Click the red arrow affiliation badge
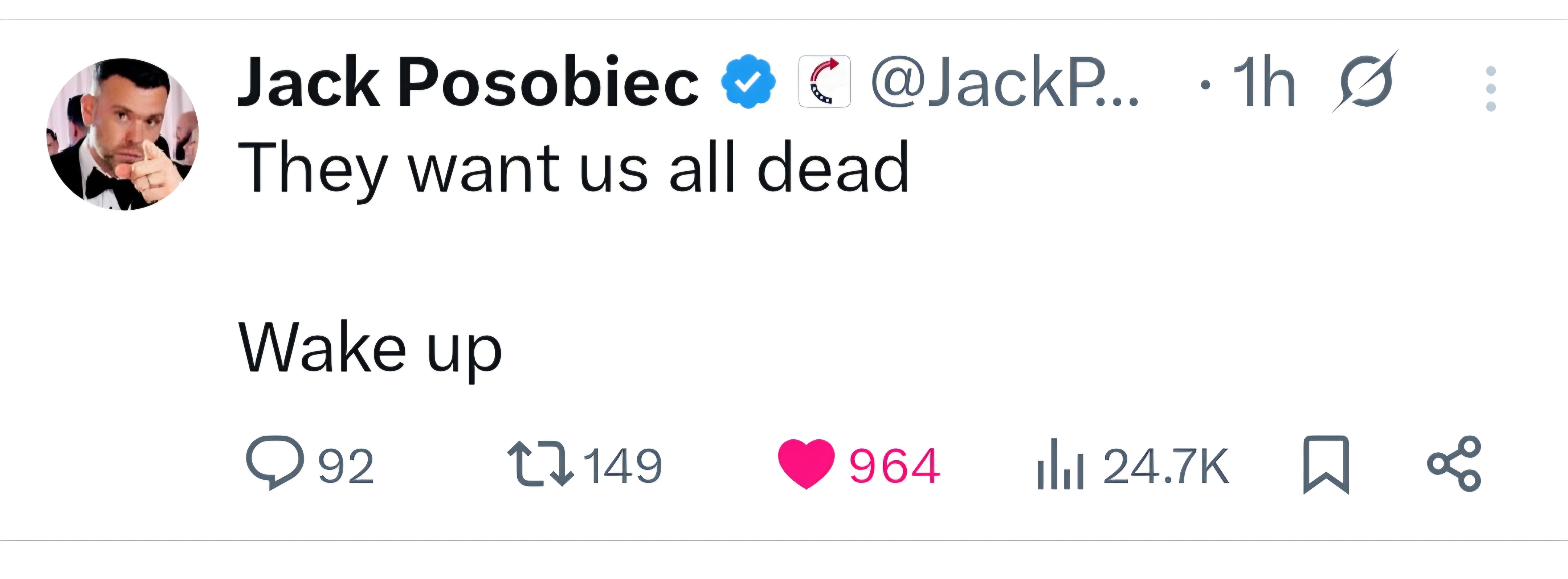 824,82
